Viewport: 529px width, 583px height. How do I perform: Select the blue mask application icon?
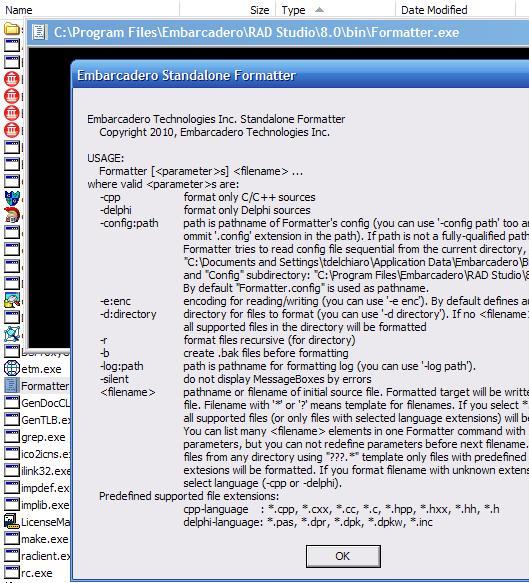pyautogui.click(x=12, y=198)
